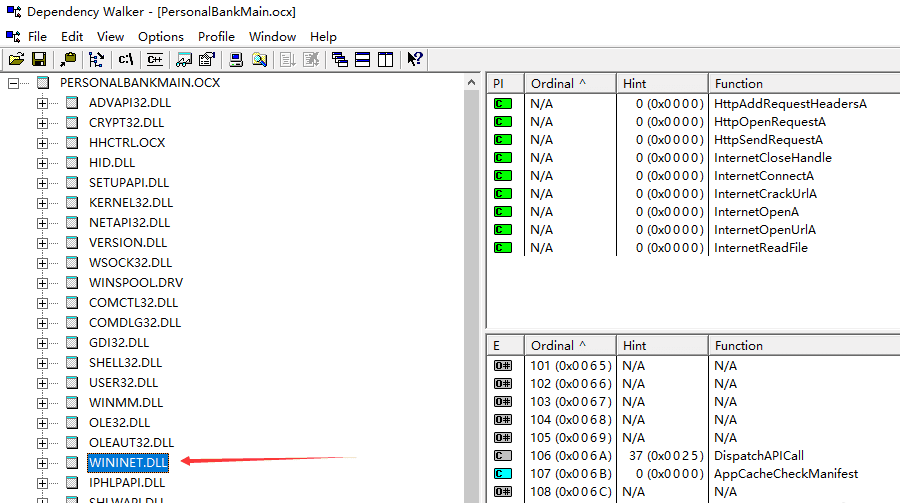Click the module tree vertical scrollbar track

click(471, 296)
